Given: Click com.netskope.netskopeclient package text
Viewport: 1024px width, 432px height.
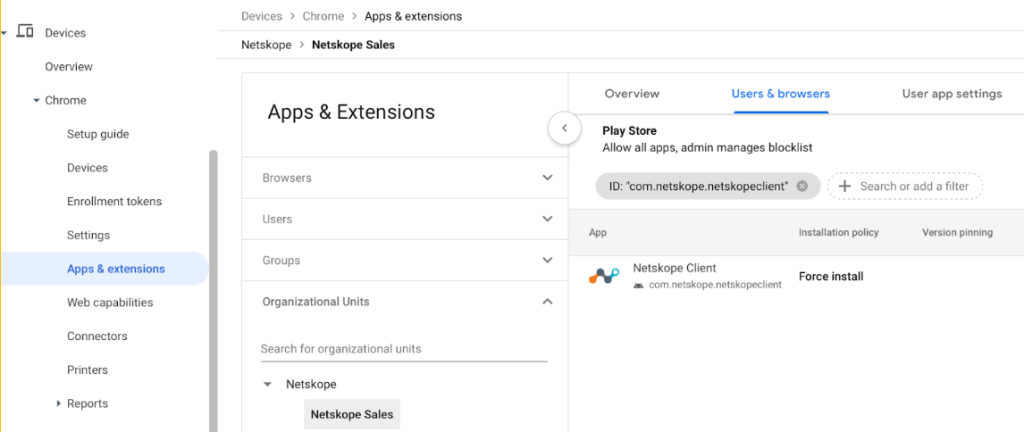Looking at the screenshot, I should click(x=715, y=285).
